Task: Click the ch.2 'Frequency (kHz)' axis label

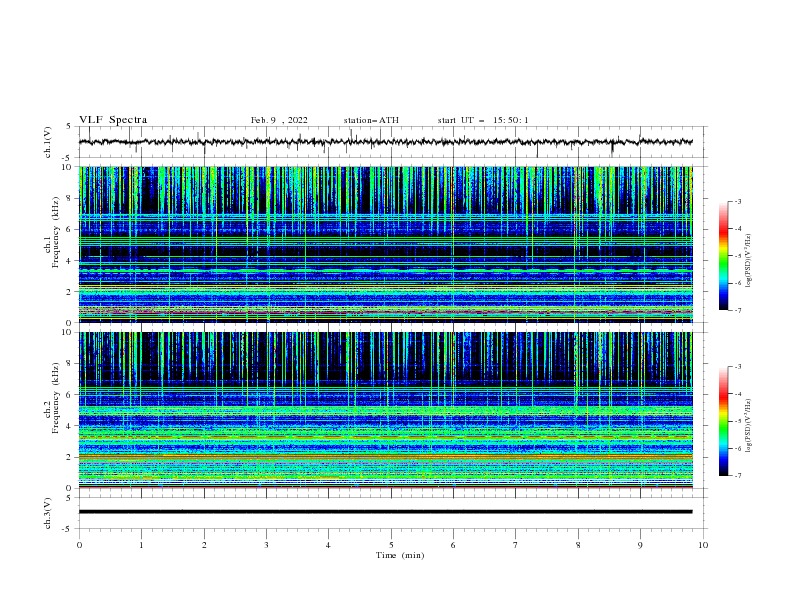Action: 56,397
